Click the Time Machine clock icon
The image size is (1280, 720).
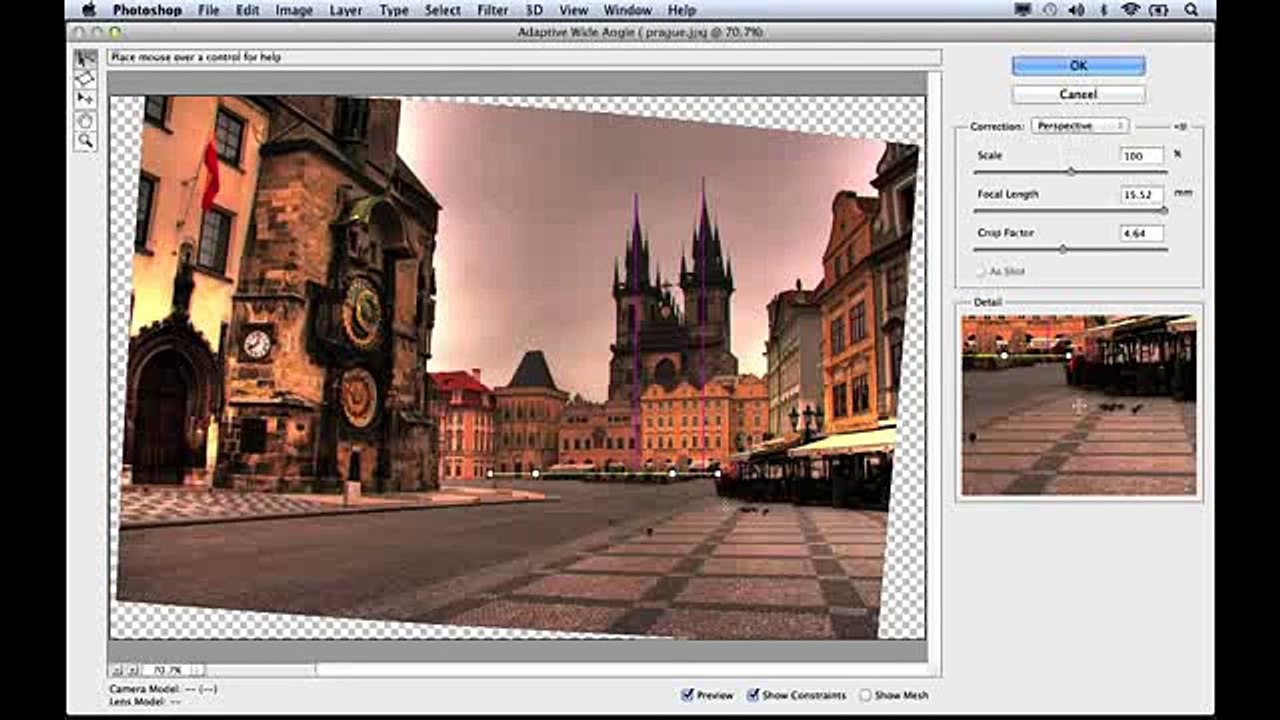click(x=1050, y=10)
